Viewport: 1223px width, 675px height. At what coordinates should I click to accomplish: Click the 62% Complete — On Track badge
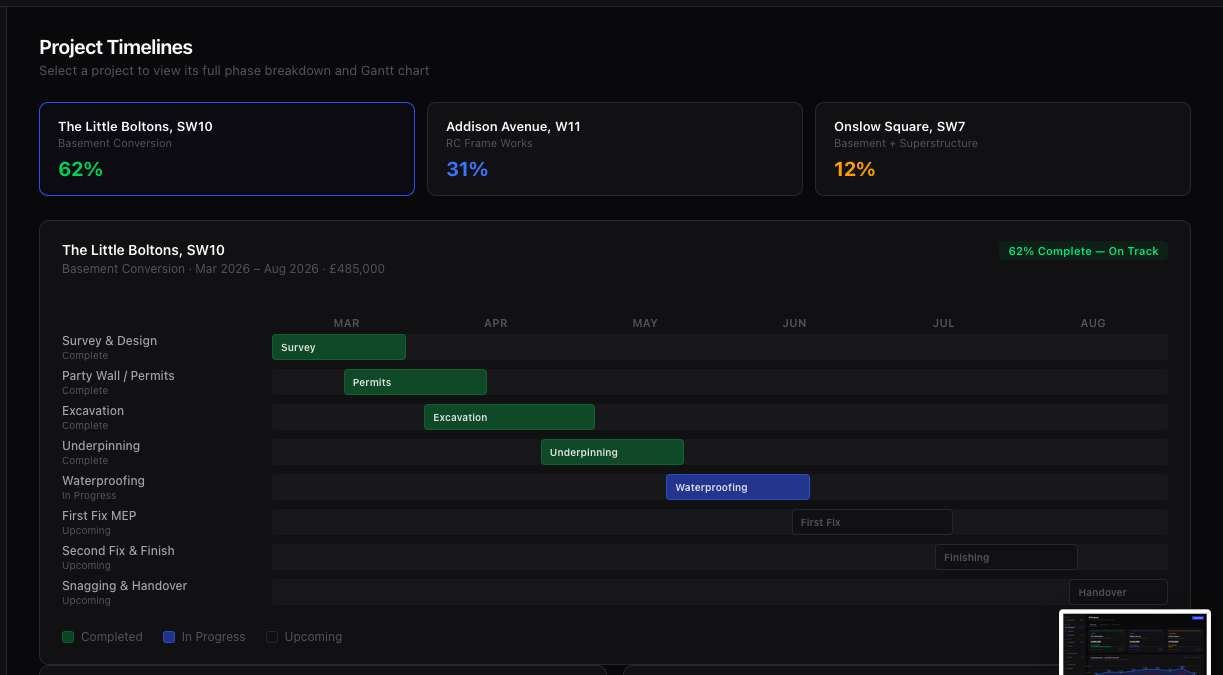pos(1083,251)
